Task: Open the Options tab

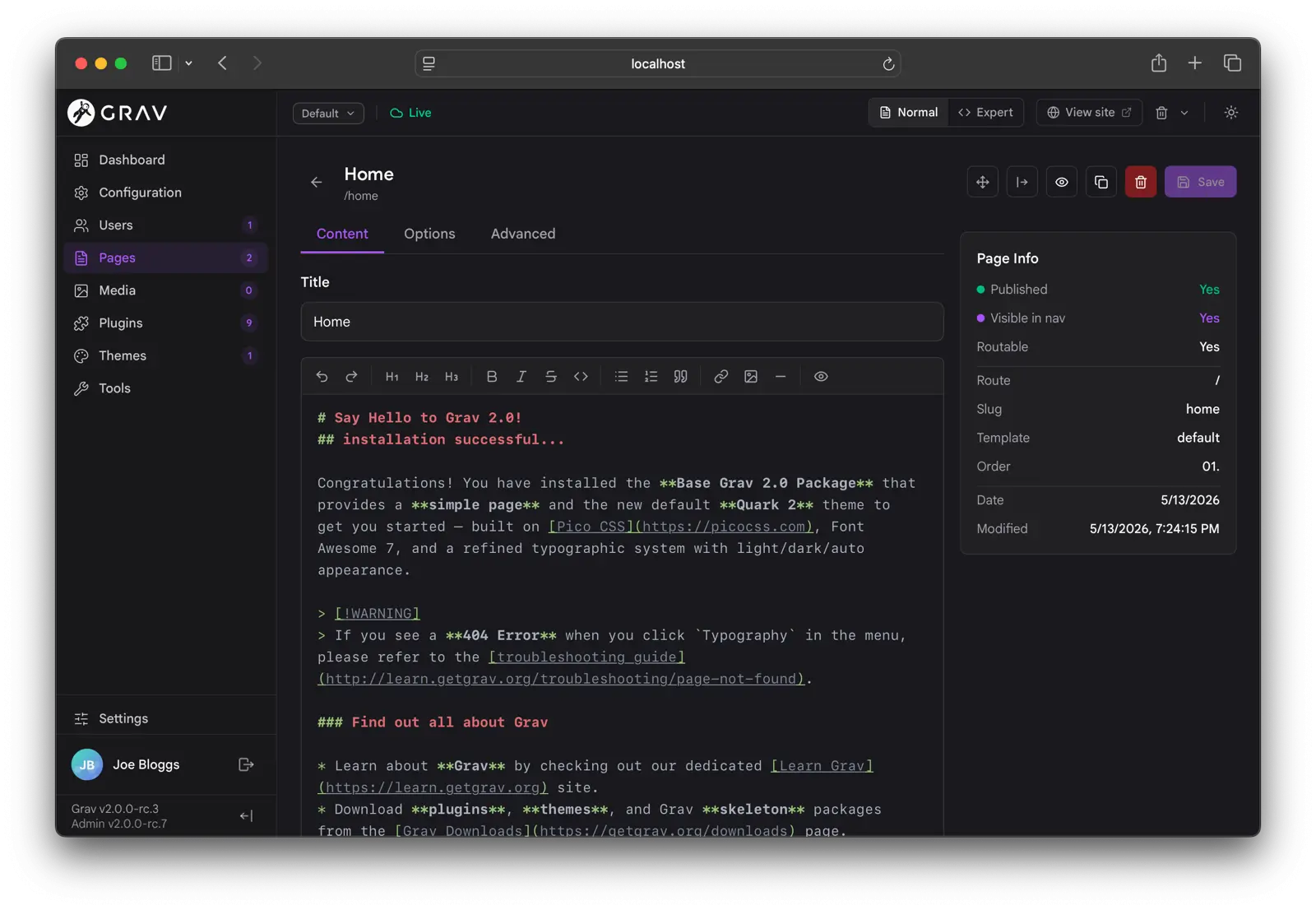Action: pos(429,234)
